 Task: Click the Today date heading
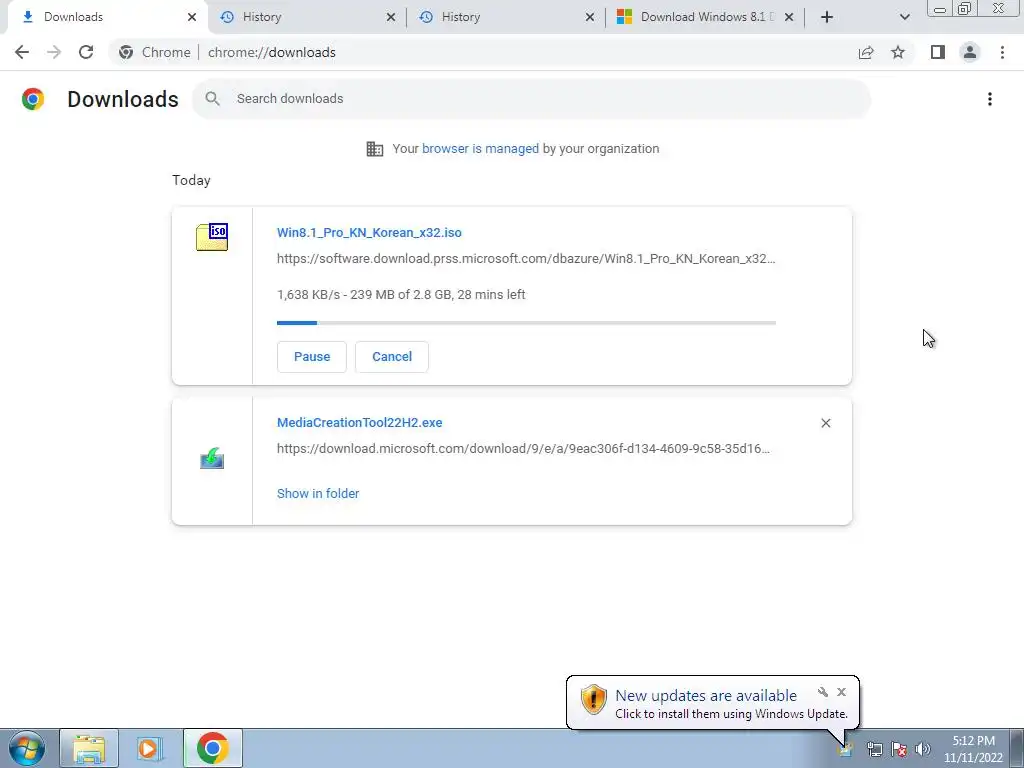point(191,180)
